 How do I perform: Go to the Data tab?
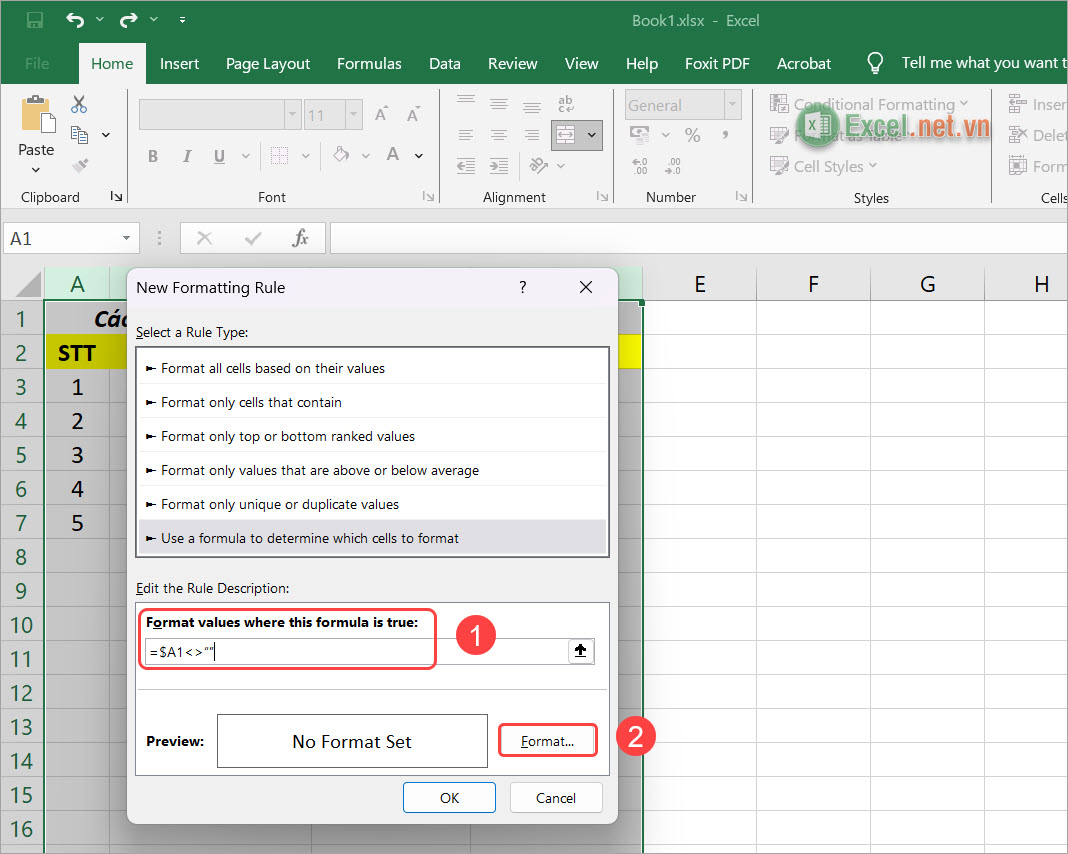[445, 63]
